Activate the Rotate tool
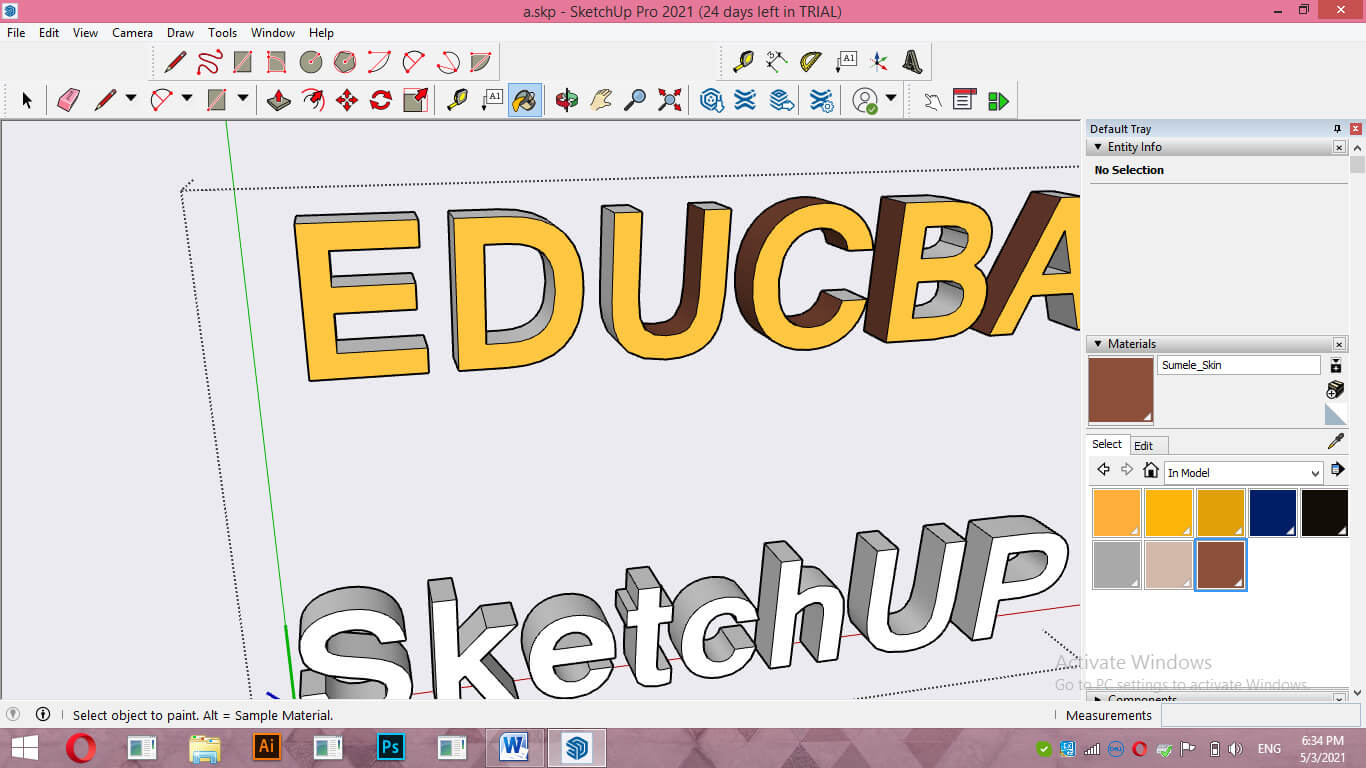This screenshot has height=768, width=1366. (x=381, y=100)
